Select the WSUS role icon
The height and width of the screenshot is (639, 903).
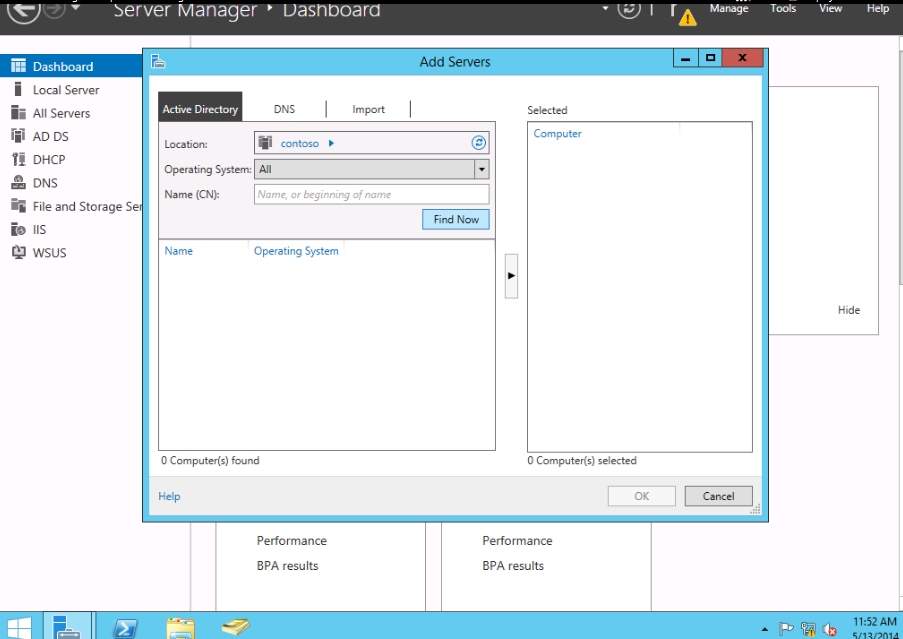coord(18,252)
